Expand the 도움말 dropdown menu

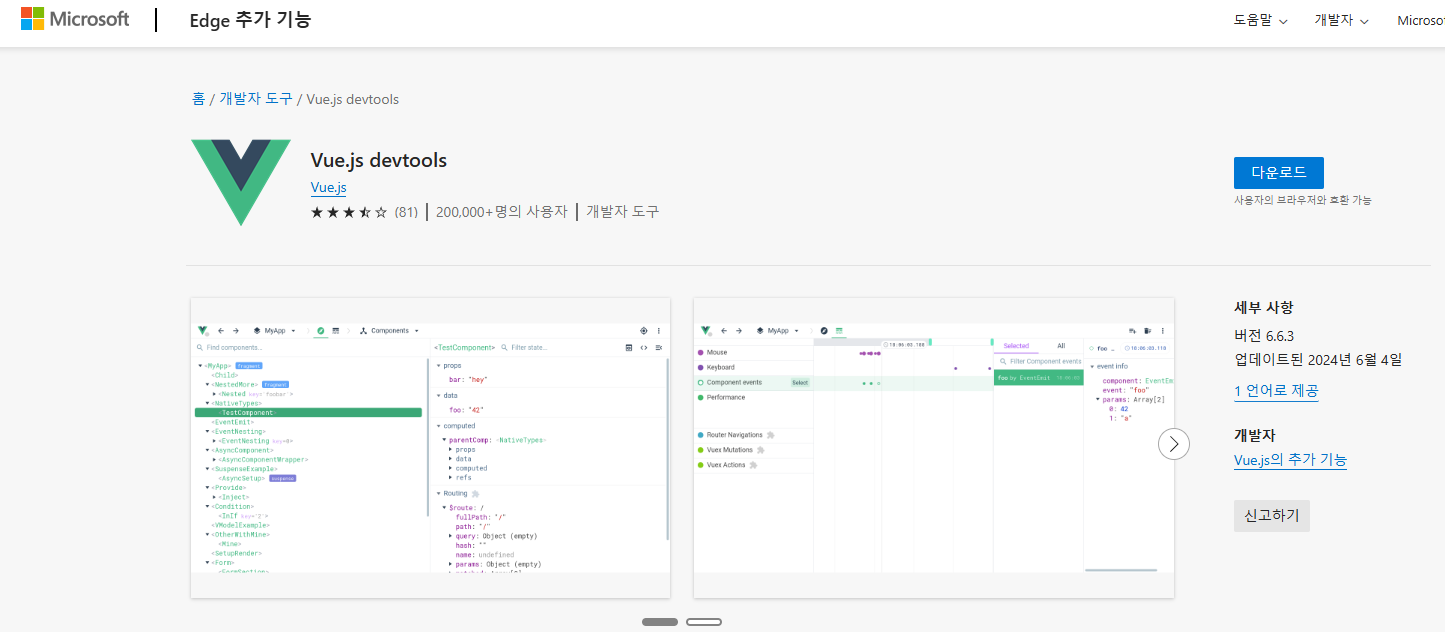coord(1260,21)
